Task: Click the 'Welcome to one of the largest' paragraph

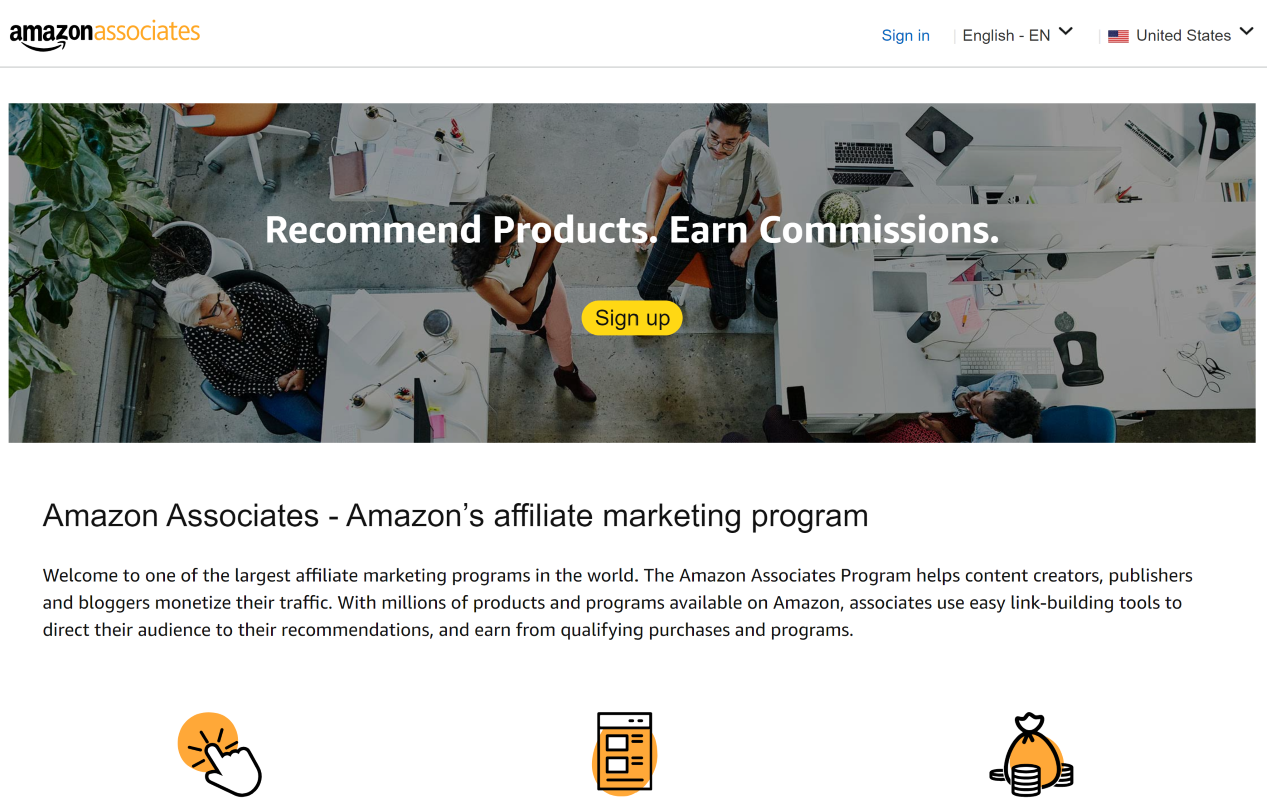Action: coord(618,603)
